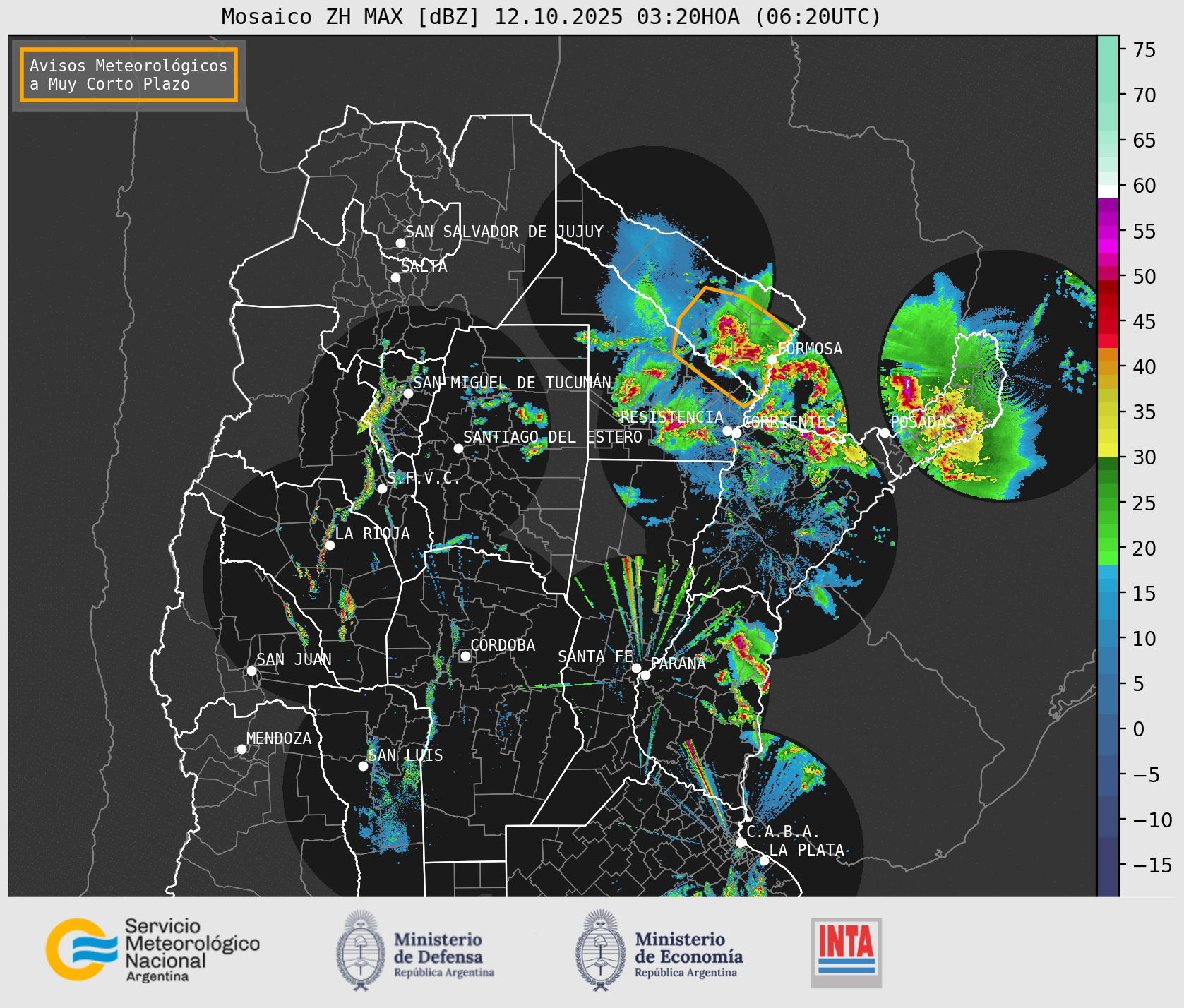The width and height of the screenshot is (1184, 1008).
Task: Click the Salta city marker dot
Action: point(396,277)
